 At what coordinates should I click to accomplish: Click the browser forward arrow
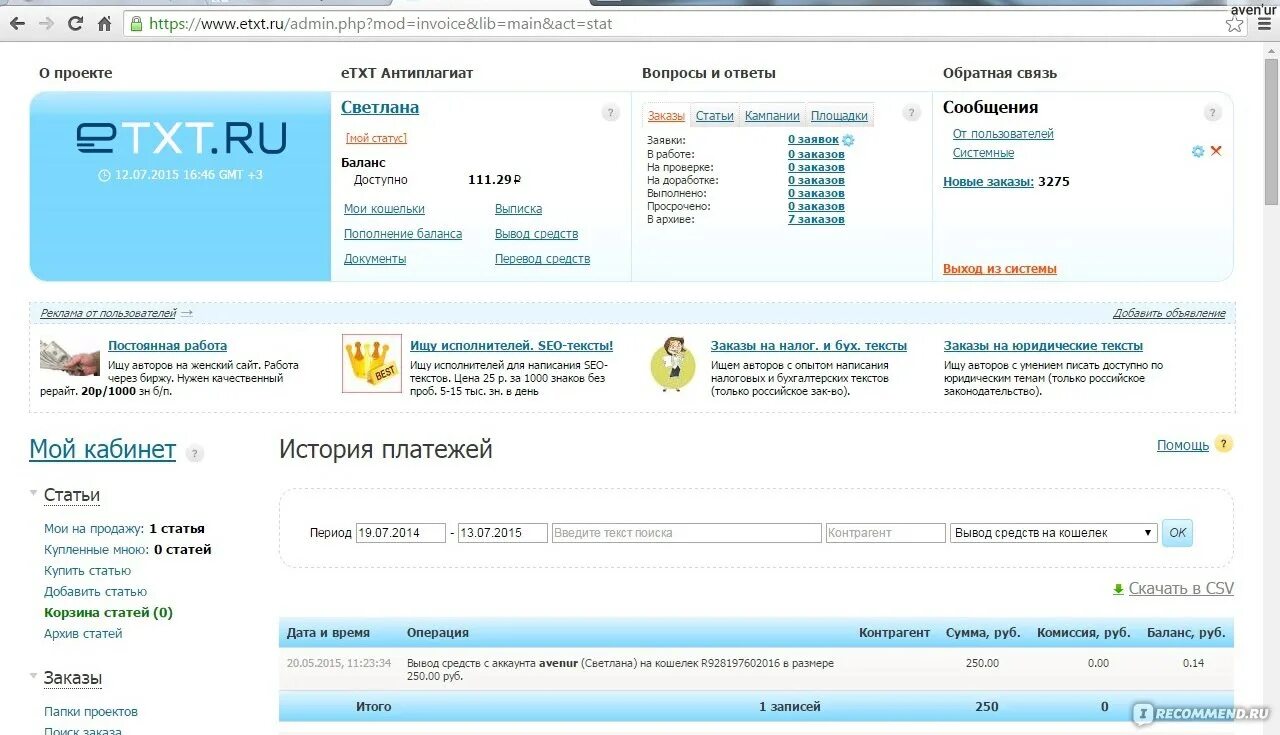[46, 23]
